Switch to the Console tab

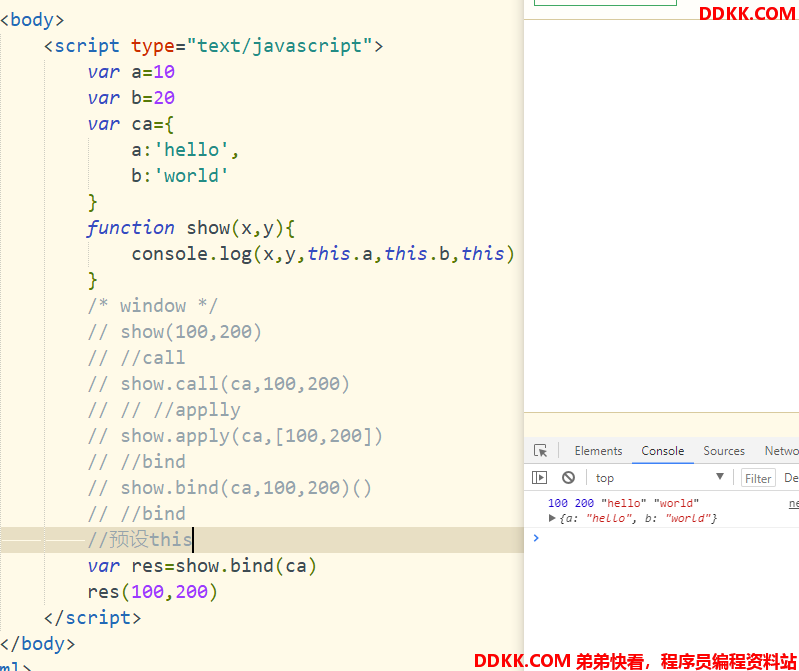[662, 451]
